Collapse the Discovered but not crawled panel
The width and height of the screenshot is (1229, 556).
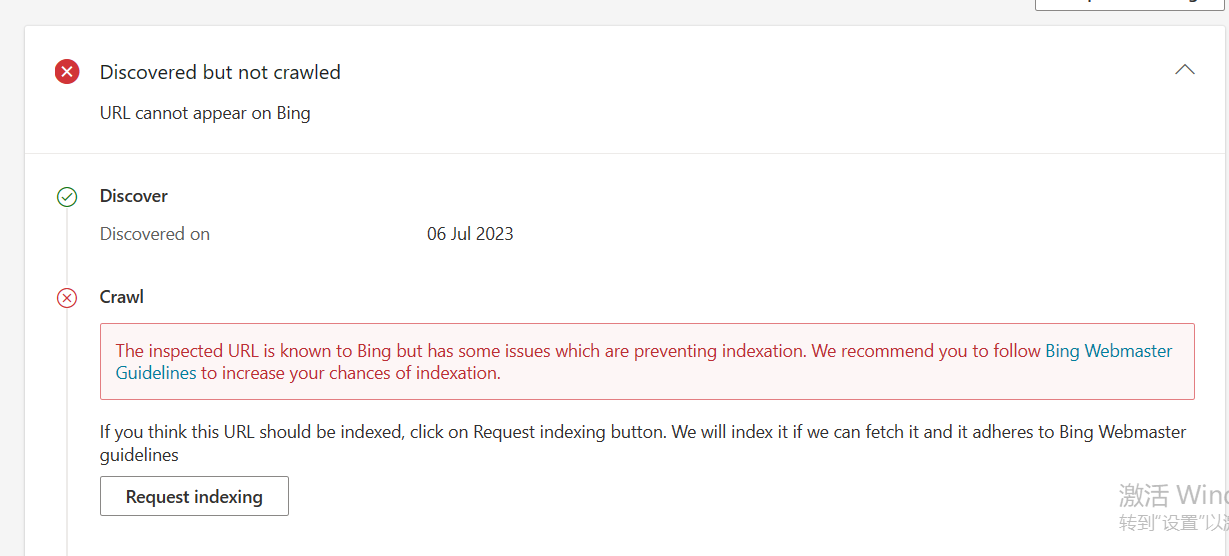(x=1184, y=70)
